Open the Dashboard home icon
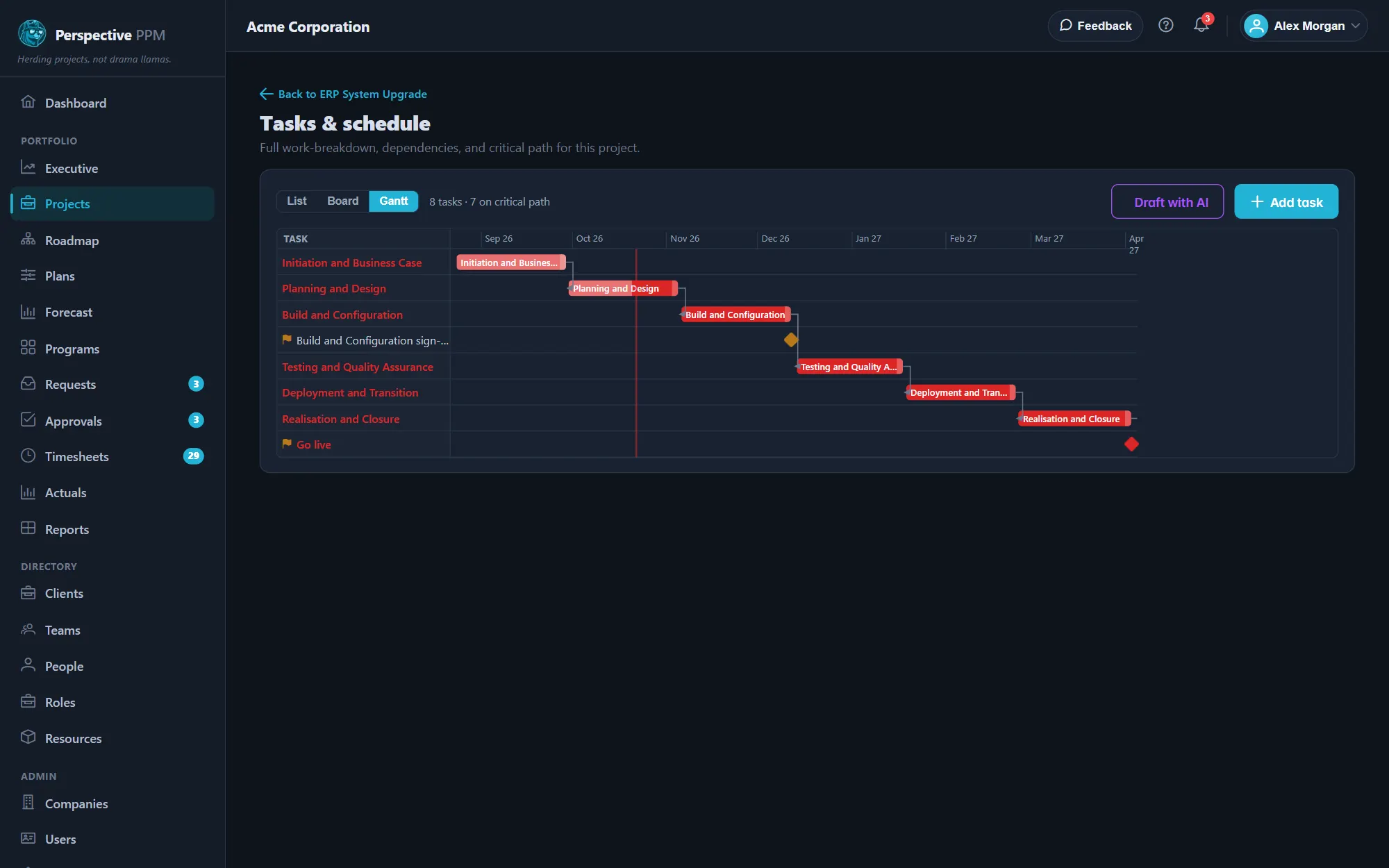The image size is (1389, 868). click(28, 102)
